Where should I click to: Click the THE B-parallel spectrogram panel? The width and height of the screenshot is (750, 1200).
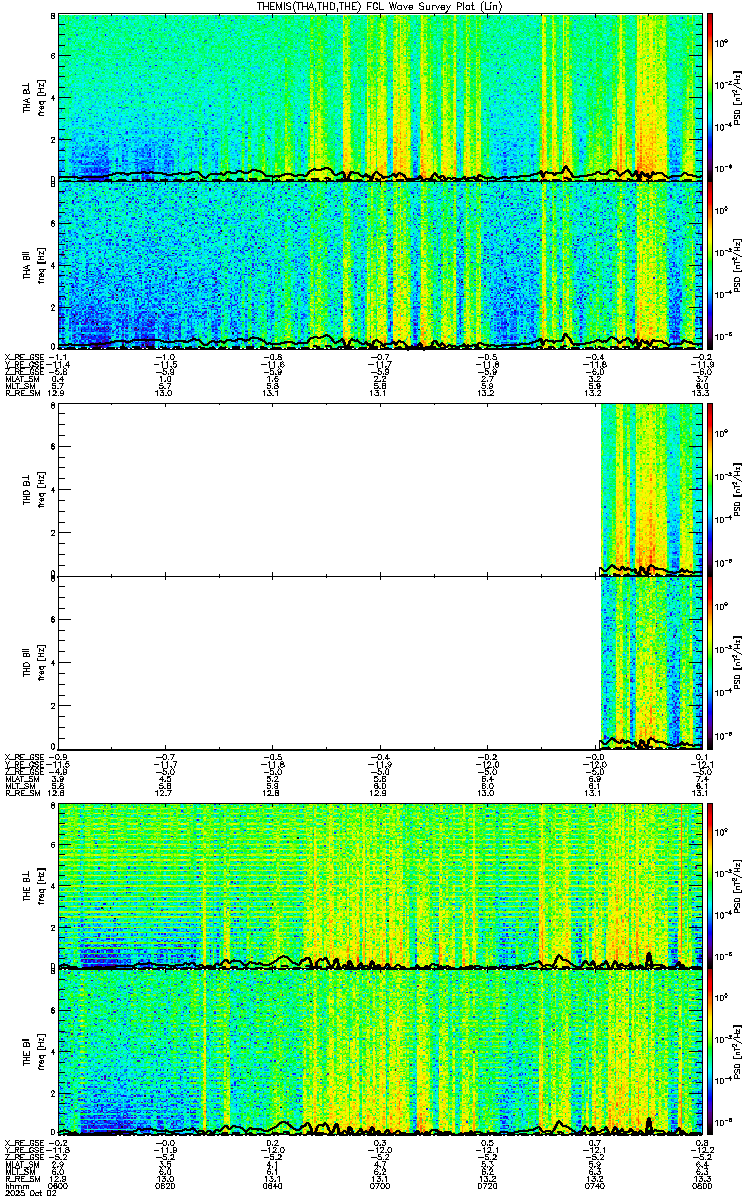381,1053
